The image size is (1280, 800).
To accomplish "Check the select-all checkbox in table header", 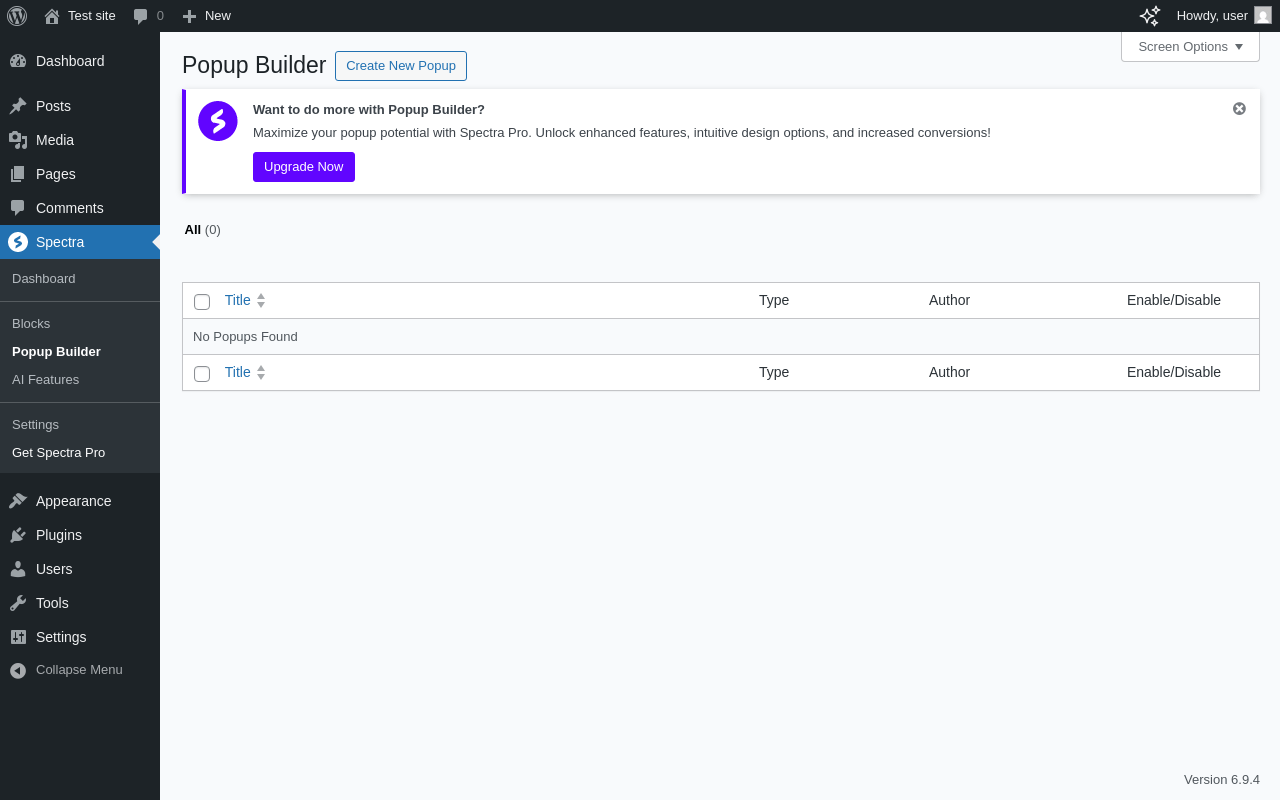I will coord(202,302).
